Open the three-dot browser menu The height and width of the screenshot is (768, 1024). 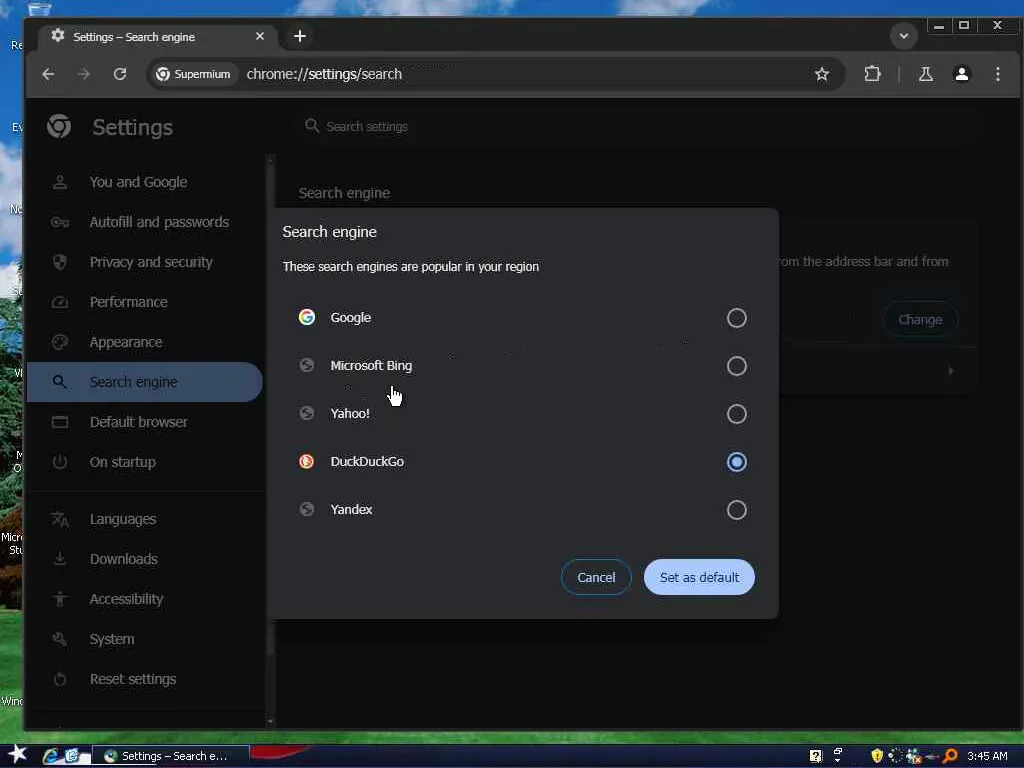pos(997,74)
